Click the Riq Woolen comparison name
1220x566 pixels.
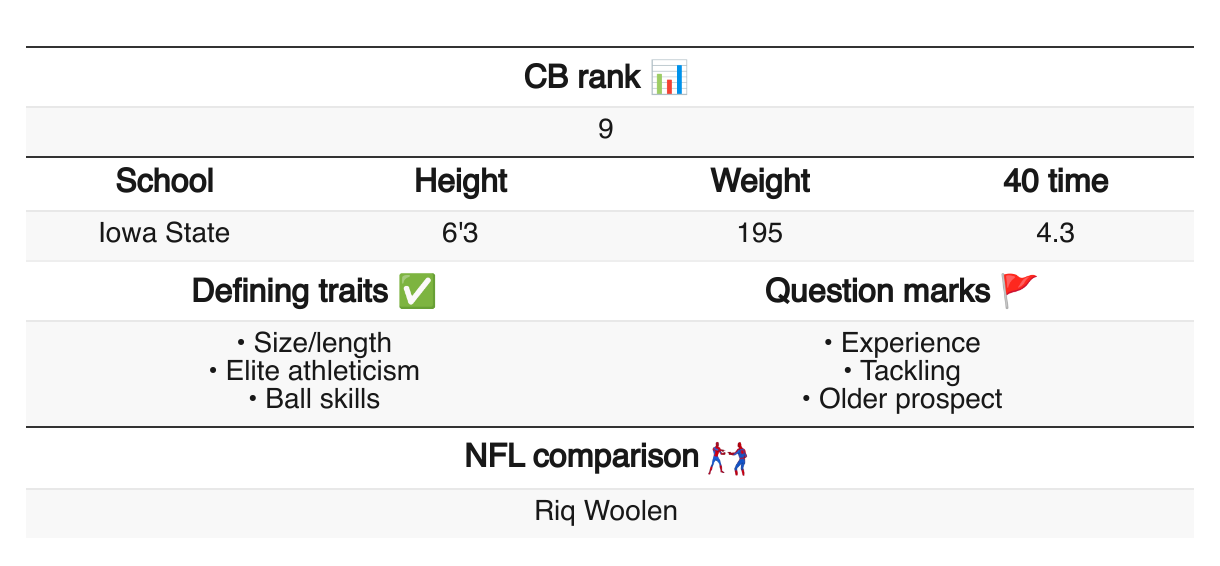click(x=606, y=511)
